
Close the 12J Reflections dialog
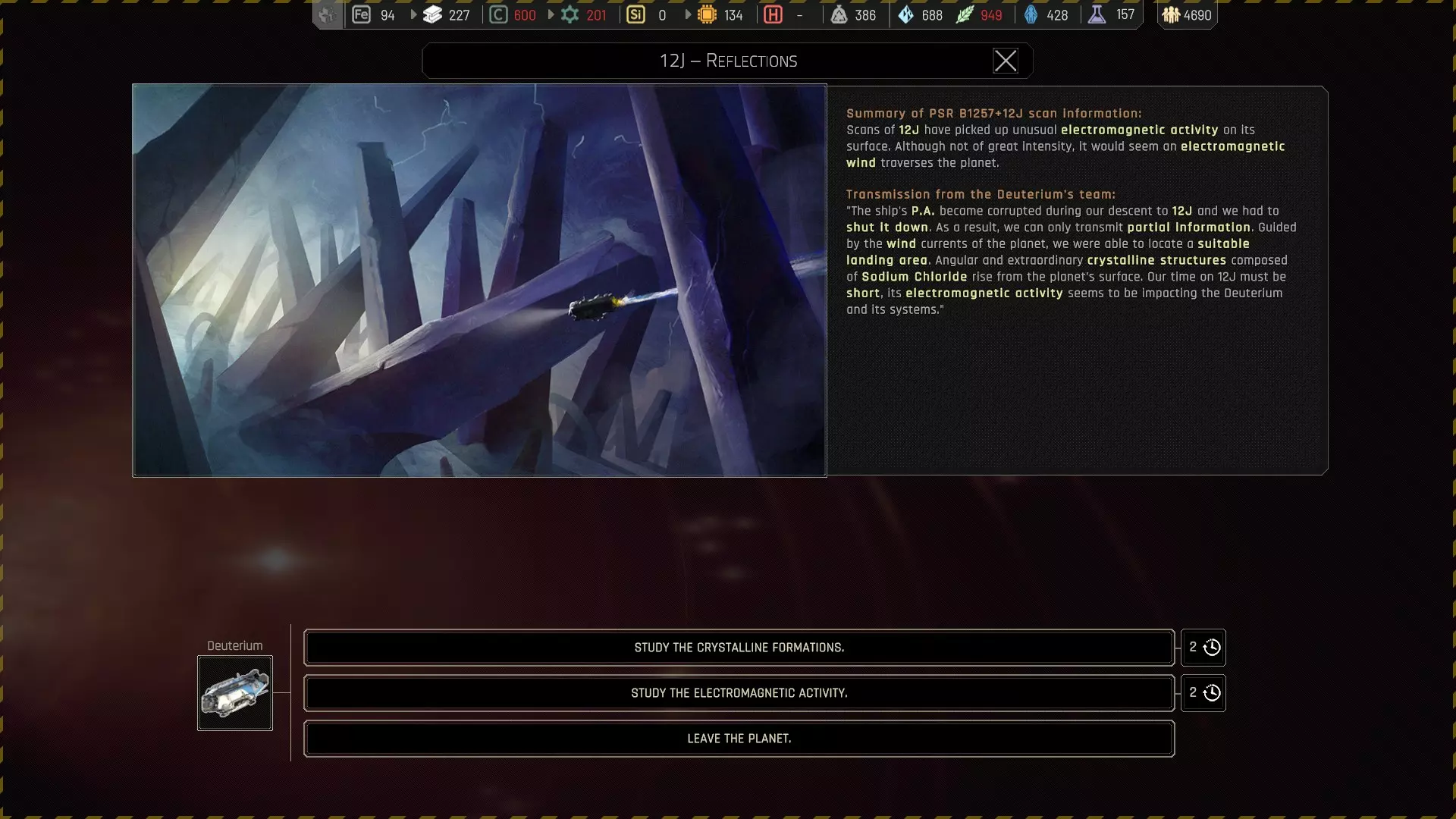1006,61
